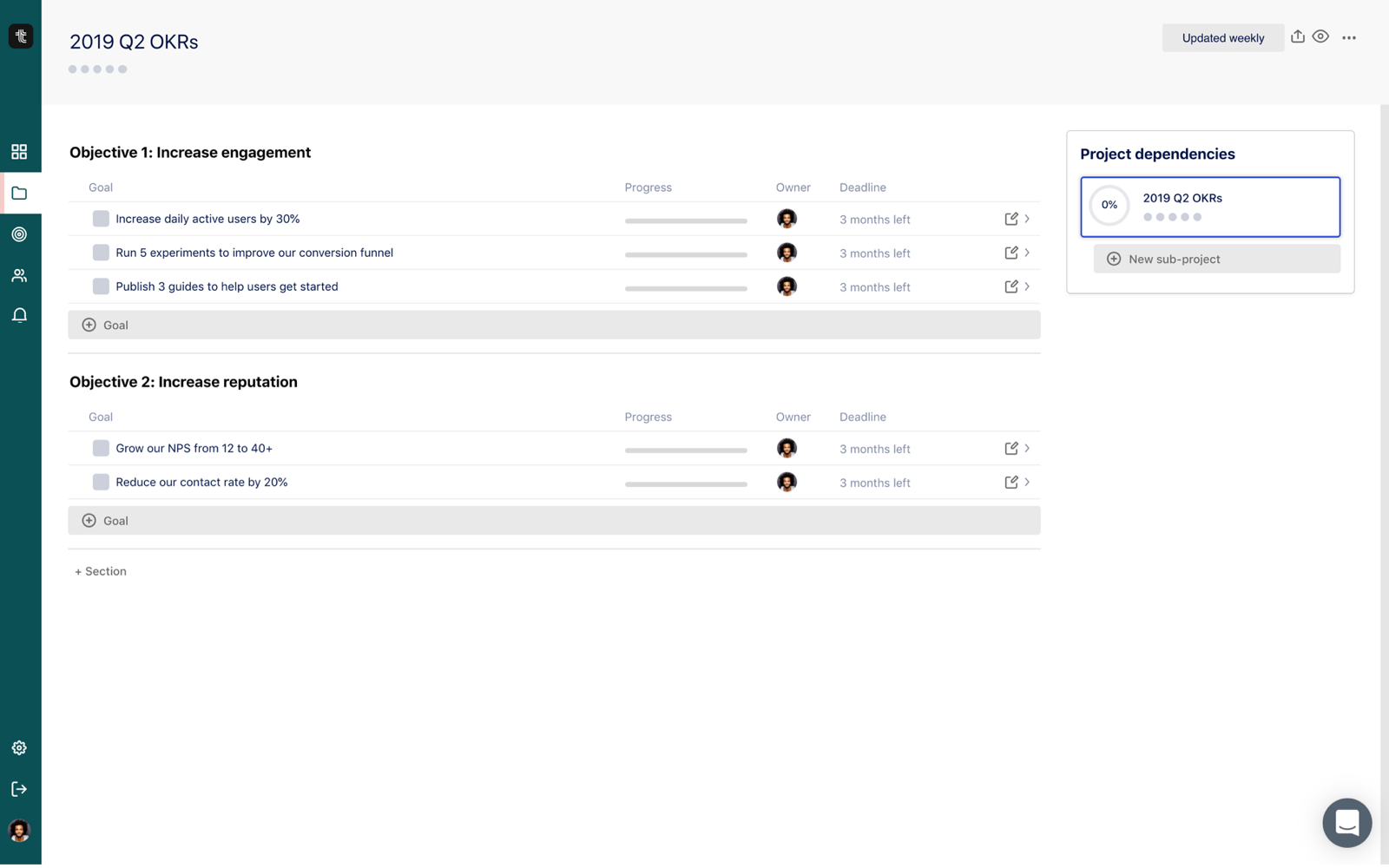Expand details for 'Reduce our contact rate by 20%'
The height and width of the screenshot is (868, 1389).
click(1027, 482)
